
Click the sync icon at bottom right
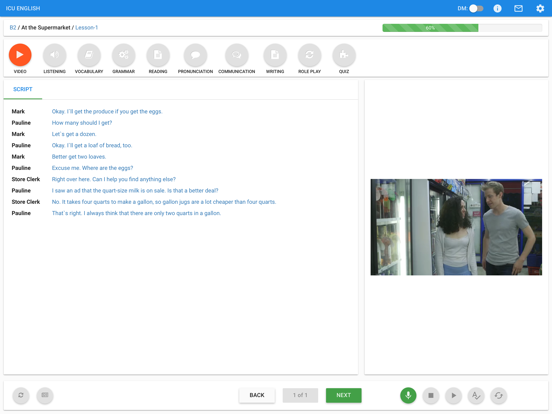[x=498, y=395]
